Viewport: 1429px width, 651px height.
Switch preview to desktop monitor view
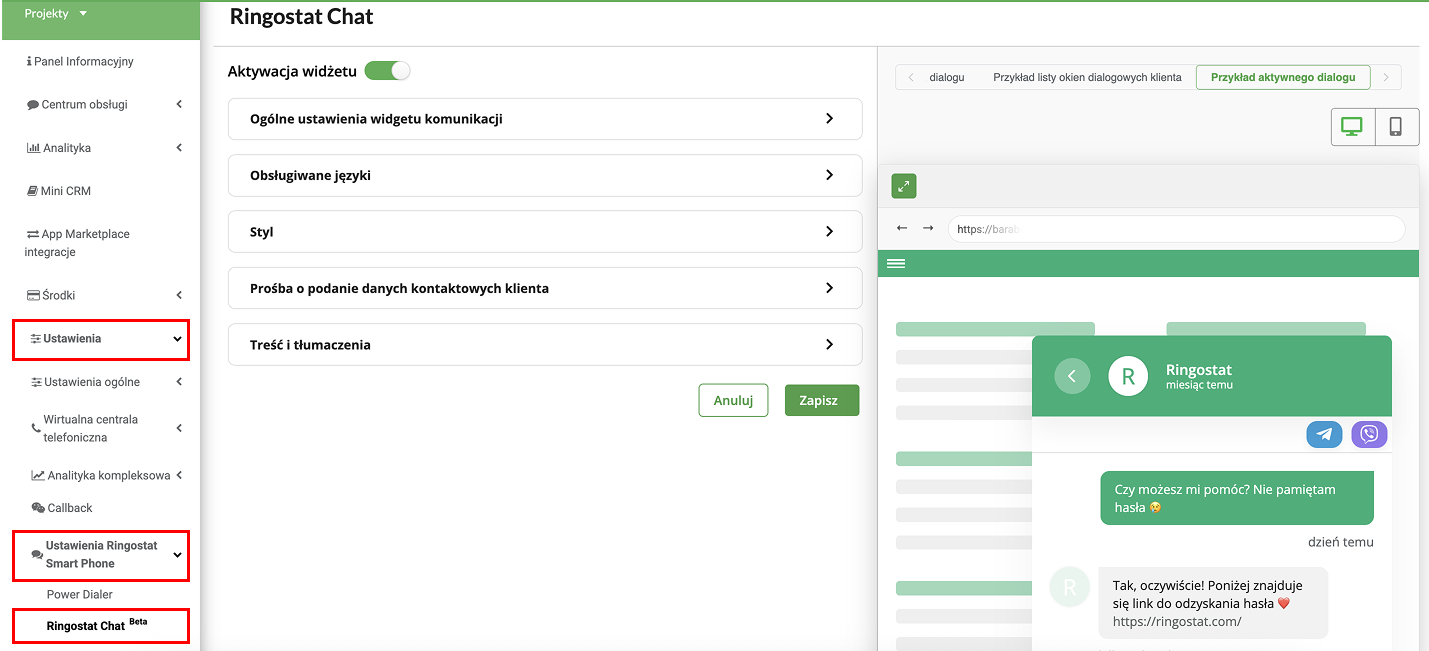[1352, 127]
